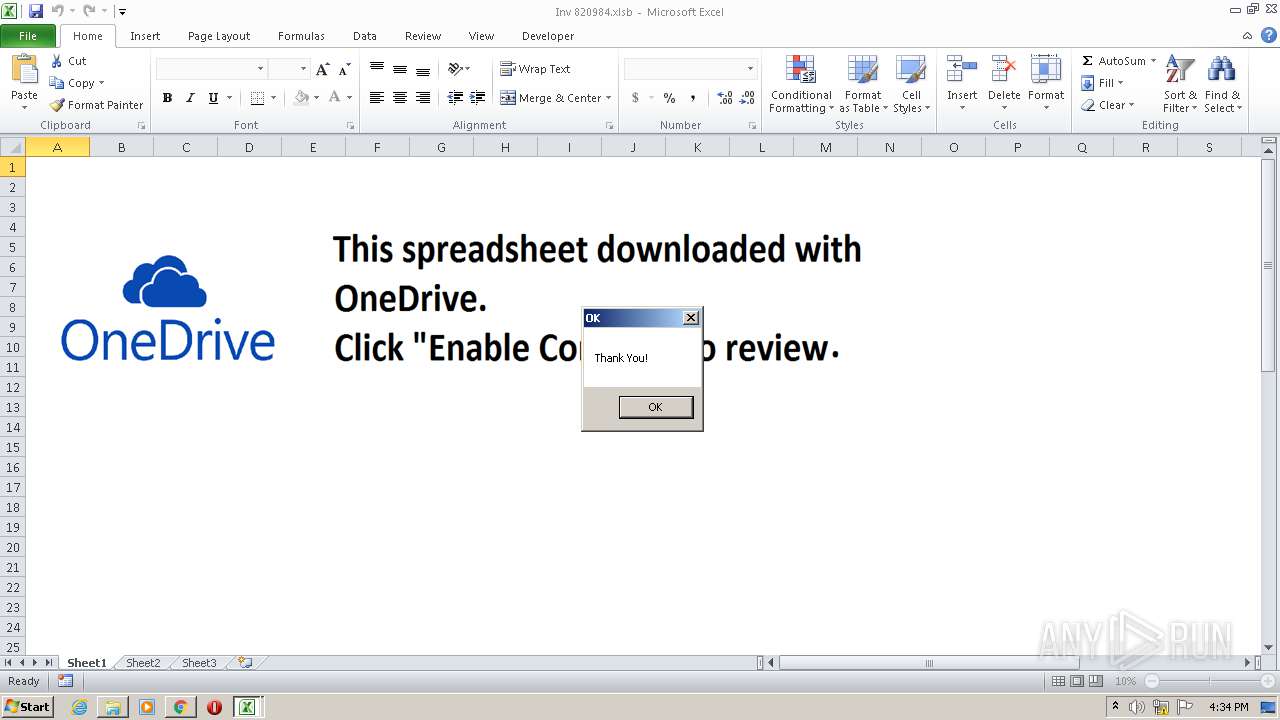
Task: Open the Font Color dropdown arrow
Action: click(349, 98)
